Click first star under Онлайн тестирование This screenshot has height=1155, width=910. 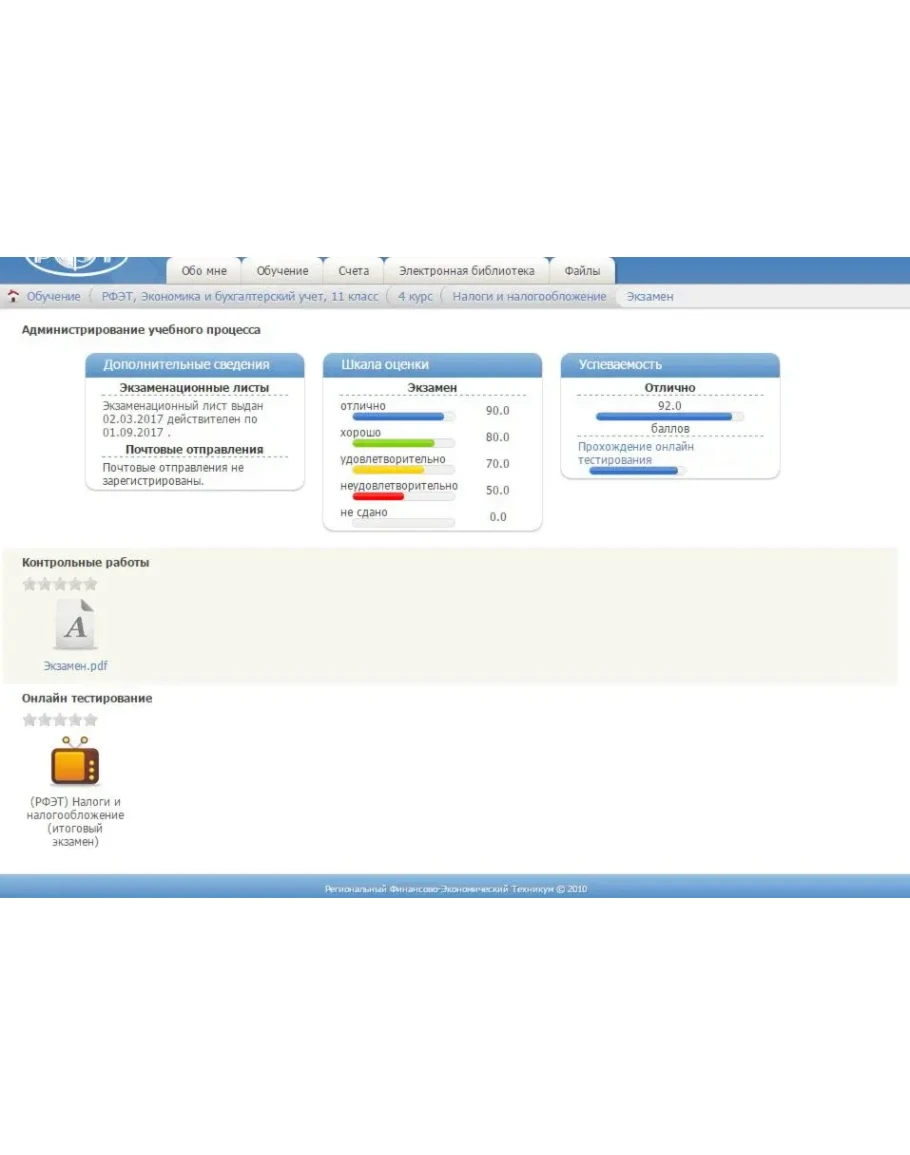30,720
